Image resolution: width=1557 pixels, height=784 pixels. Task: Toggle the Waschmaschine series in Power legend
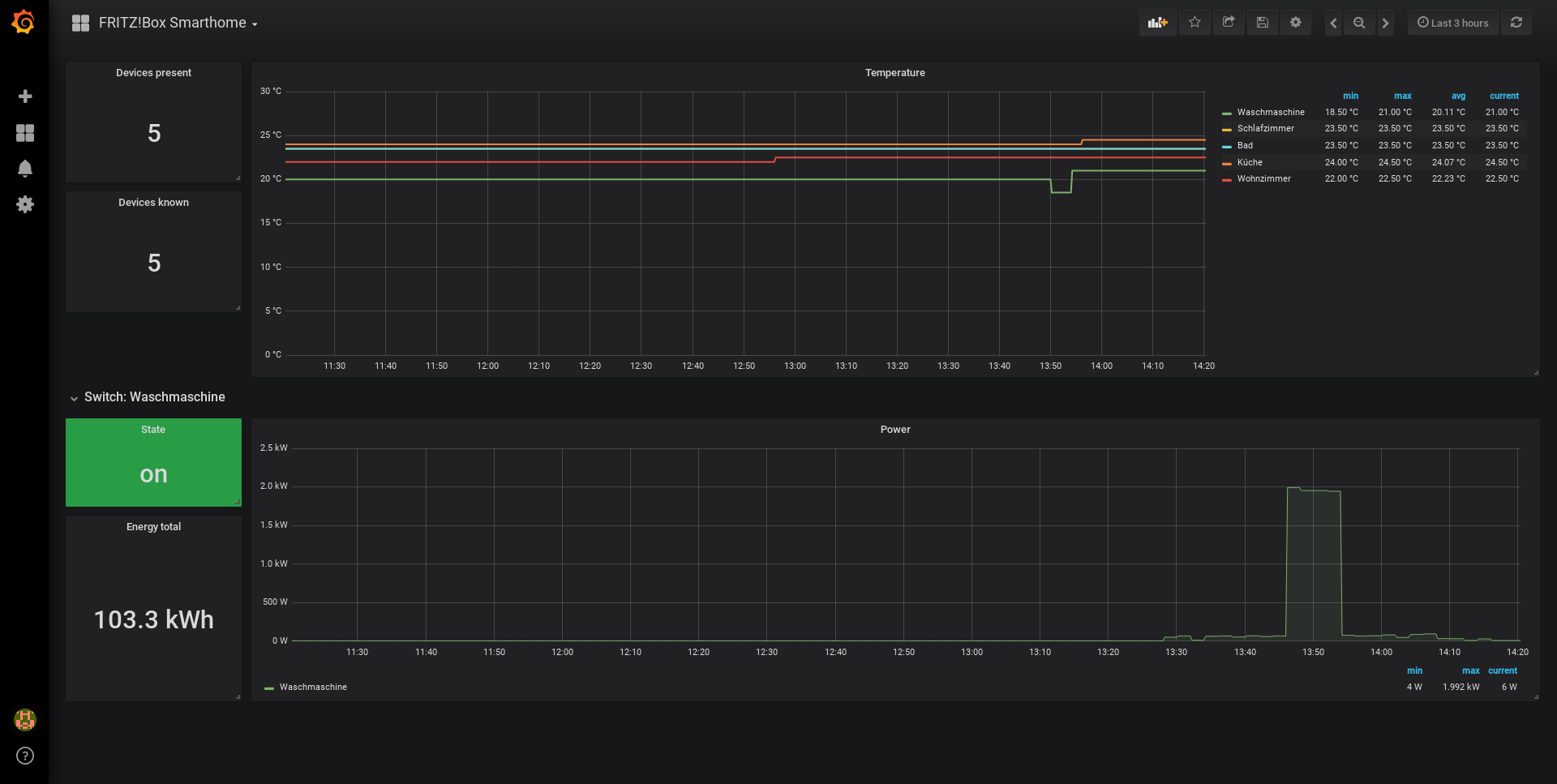tap(313, 687)
